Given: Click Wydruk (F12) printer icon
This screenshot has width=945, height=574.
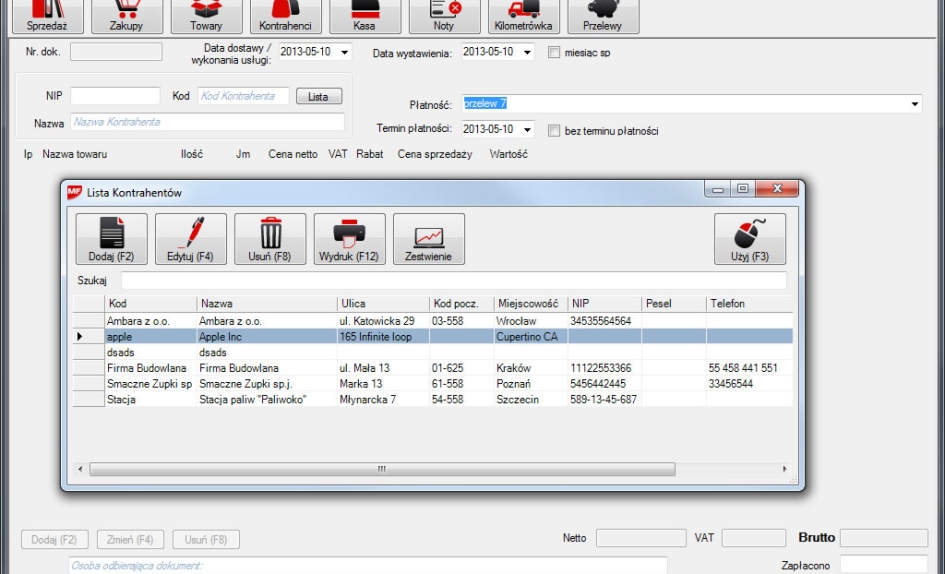Looking at the screenshot, I should 349,239.
